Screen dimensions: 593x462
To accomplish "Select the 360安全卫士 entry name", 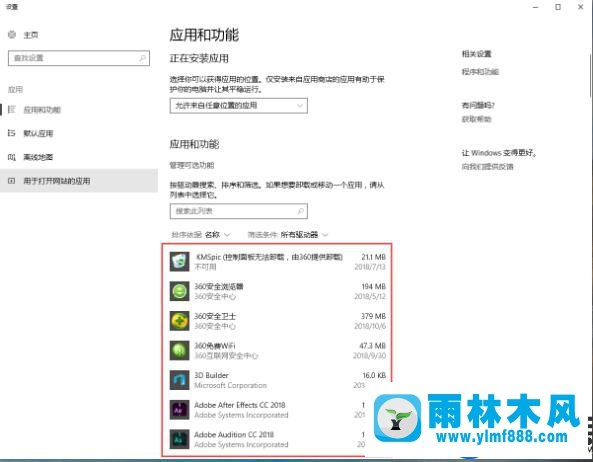I will (x=215, y=316).
